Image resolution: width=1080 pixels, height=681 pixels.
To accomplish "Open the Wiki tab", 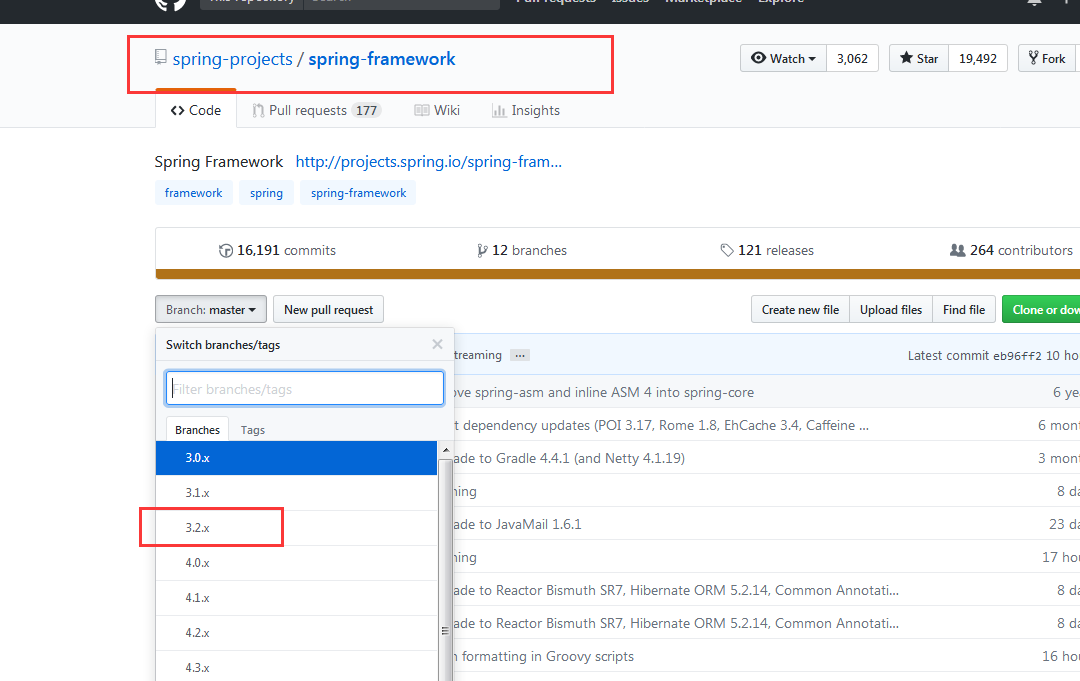I will (x=437, y=110).
